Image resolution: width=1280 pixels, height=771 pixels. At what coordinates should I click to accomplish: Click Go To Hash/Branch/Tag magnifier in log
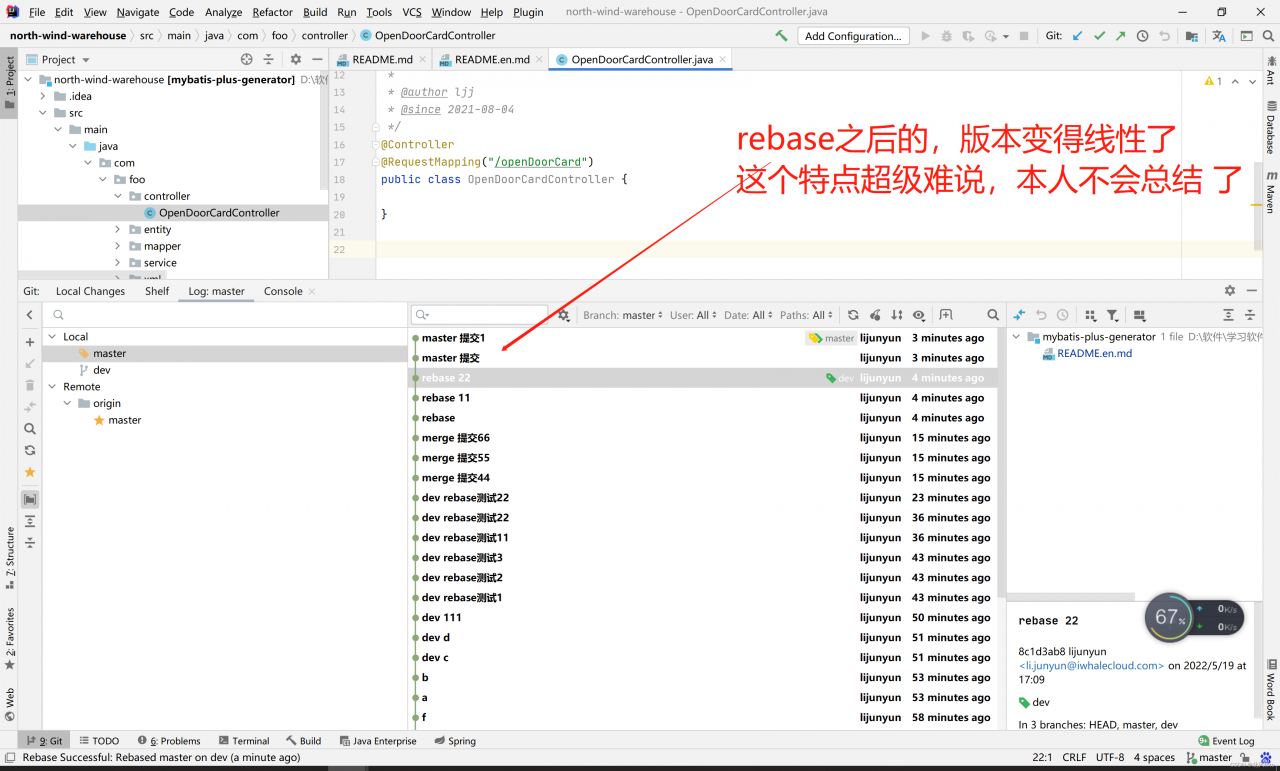pos(993,315)
